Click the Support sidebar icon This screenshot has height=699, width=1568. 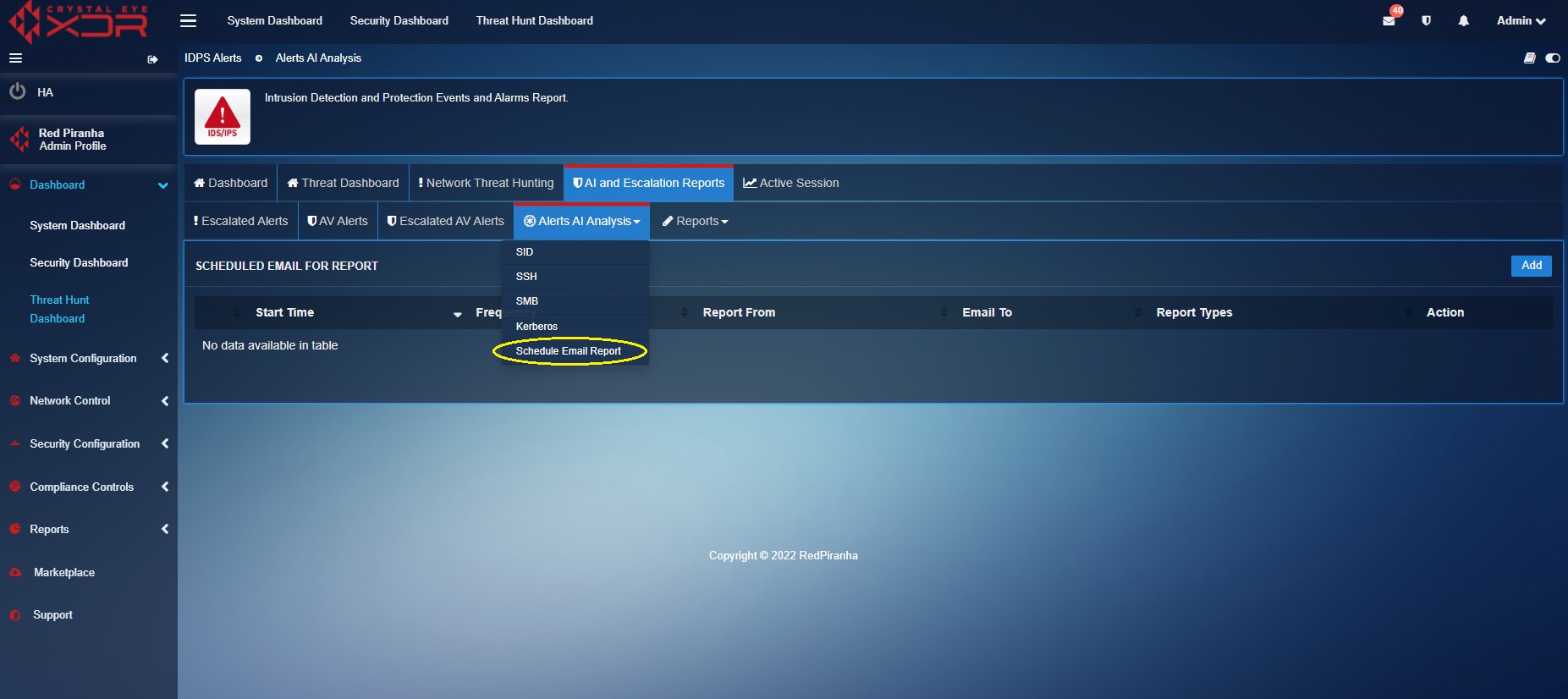click(x=15, y=615)
